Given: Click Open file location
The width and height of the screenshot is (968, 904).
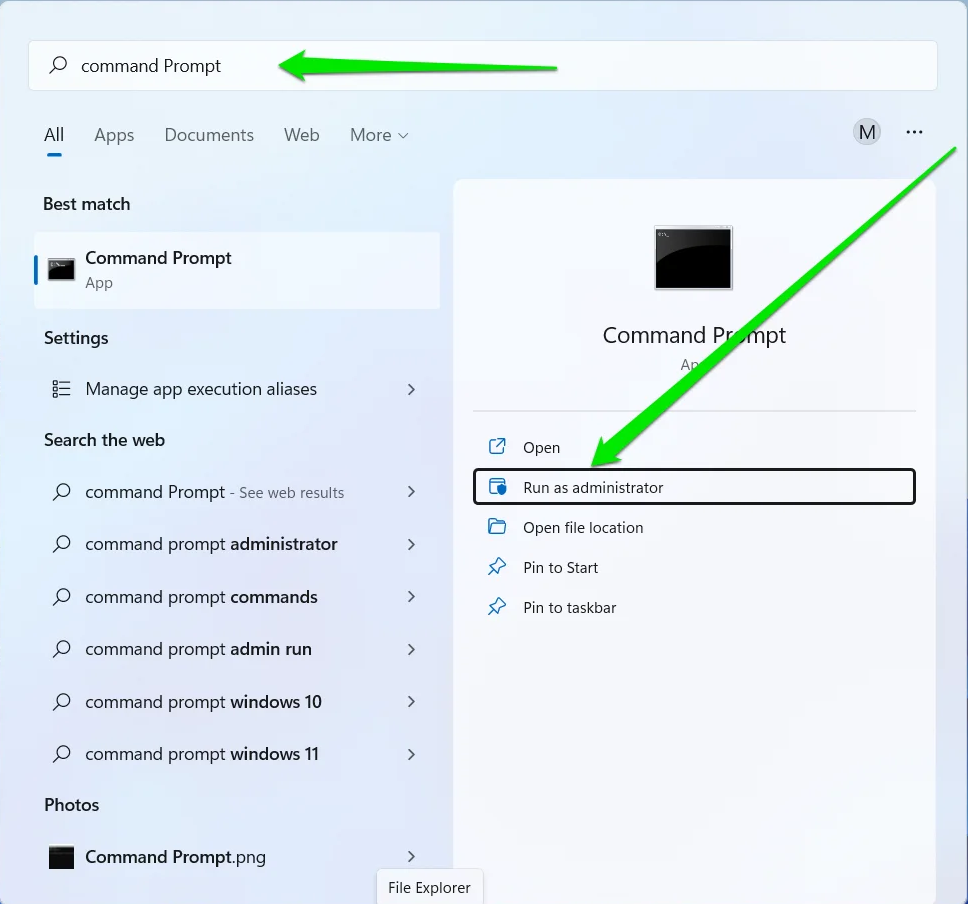Looking at the screenshot, I should coord(694,527).
